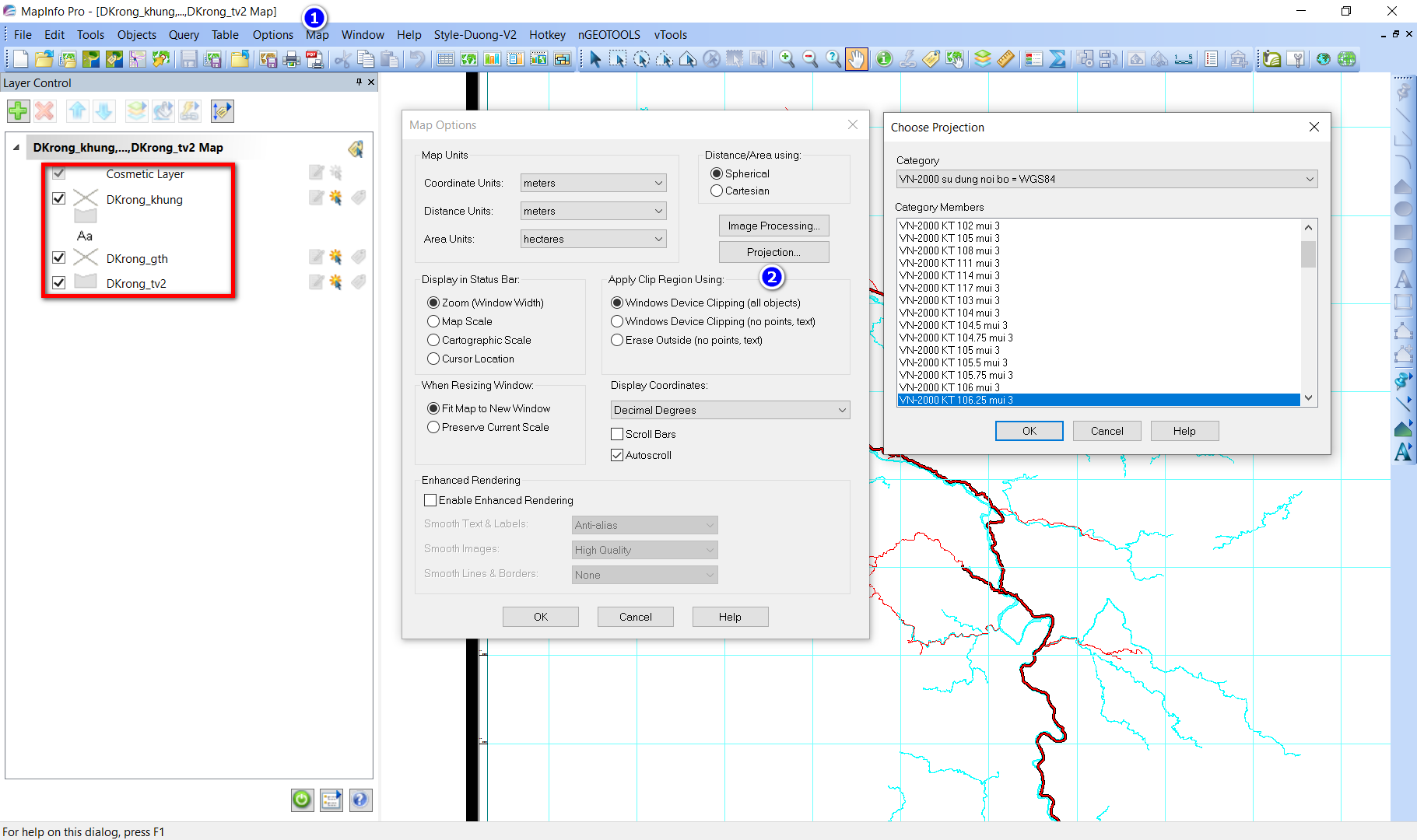
Task: Open a new Graph window icon
Action: [492, 59]
